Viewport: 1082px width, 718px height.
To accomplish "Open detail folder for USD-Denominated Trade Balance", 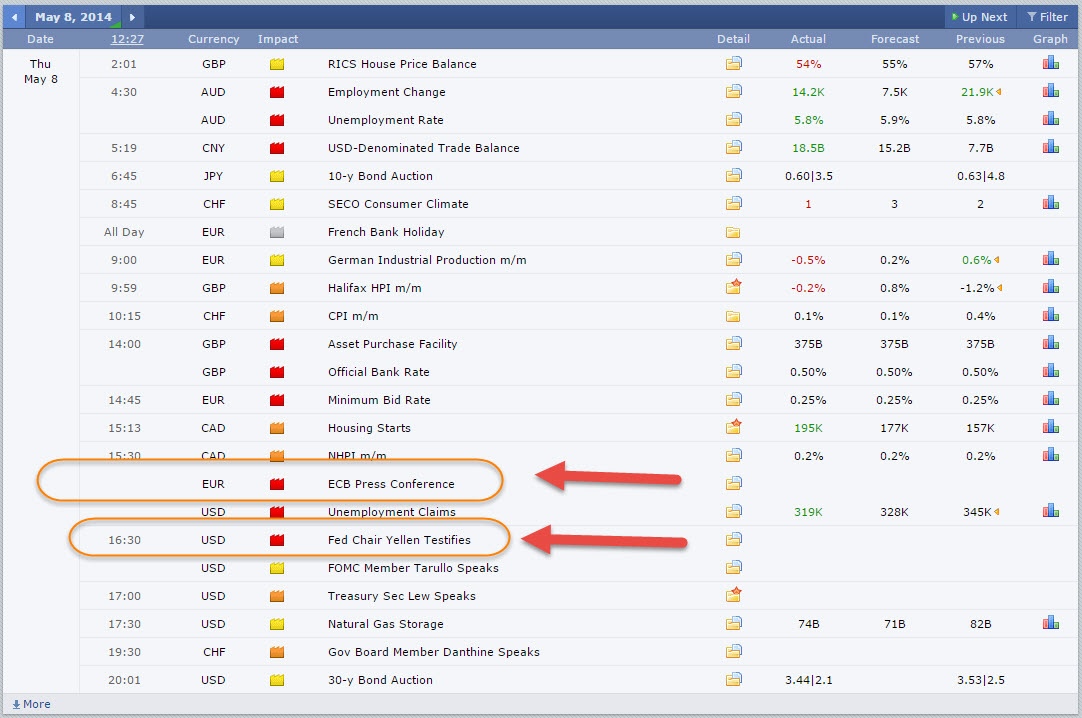I will (734, 147).
